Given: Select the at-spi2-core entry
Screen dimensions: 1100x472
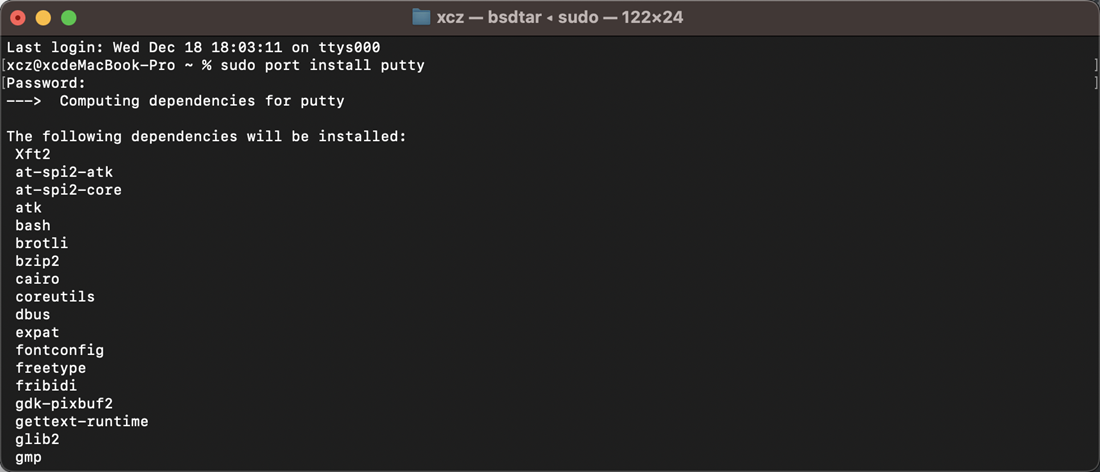Looking at the screenshot, I should pyautogui.click(x=68, y=190).
